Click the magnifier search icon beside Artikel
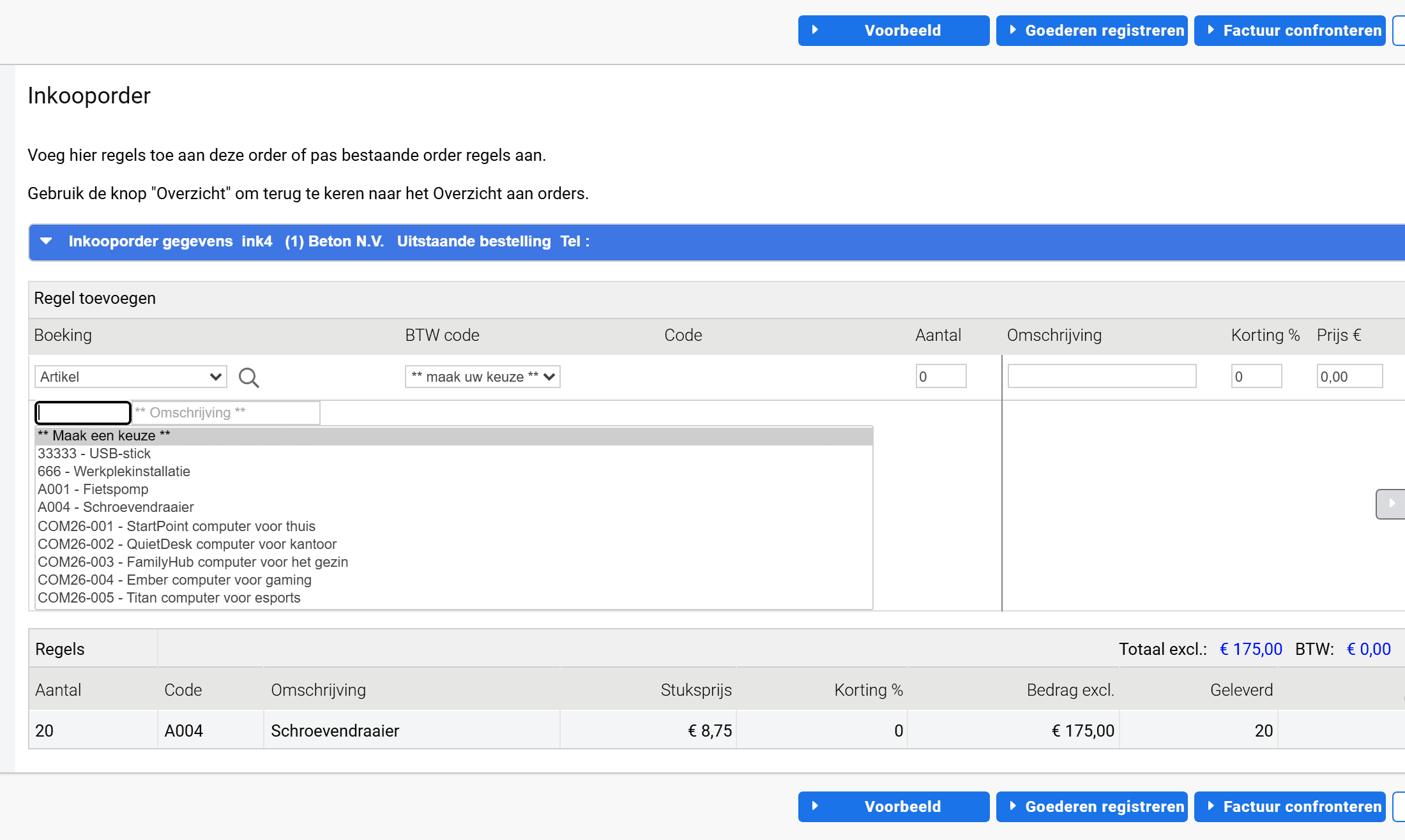Image resolution: width=1405 pixels, height=840 pixels. [x=248, y=377]
